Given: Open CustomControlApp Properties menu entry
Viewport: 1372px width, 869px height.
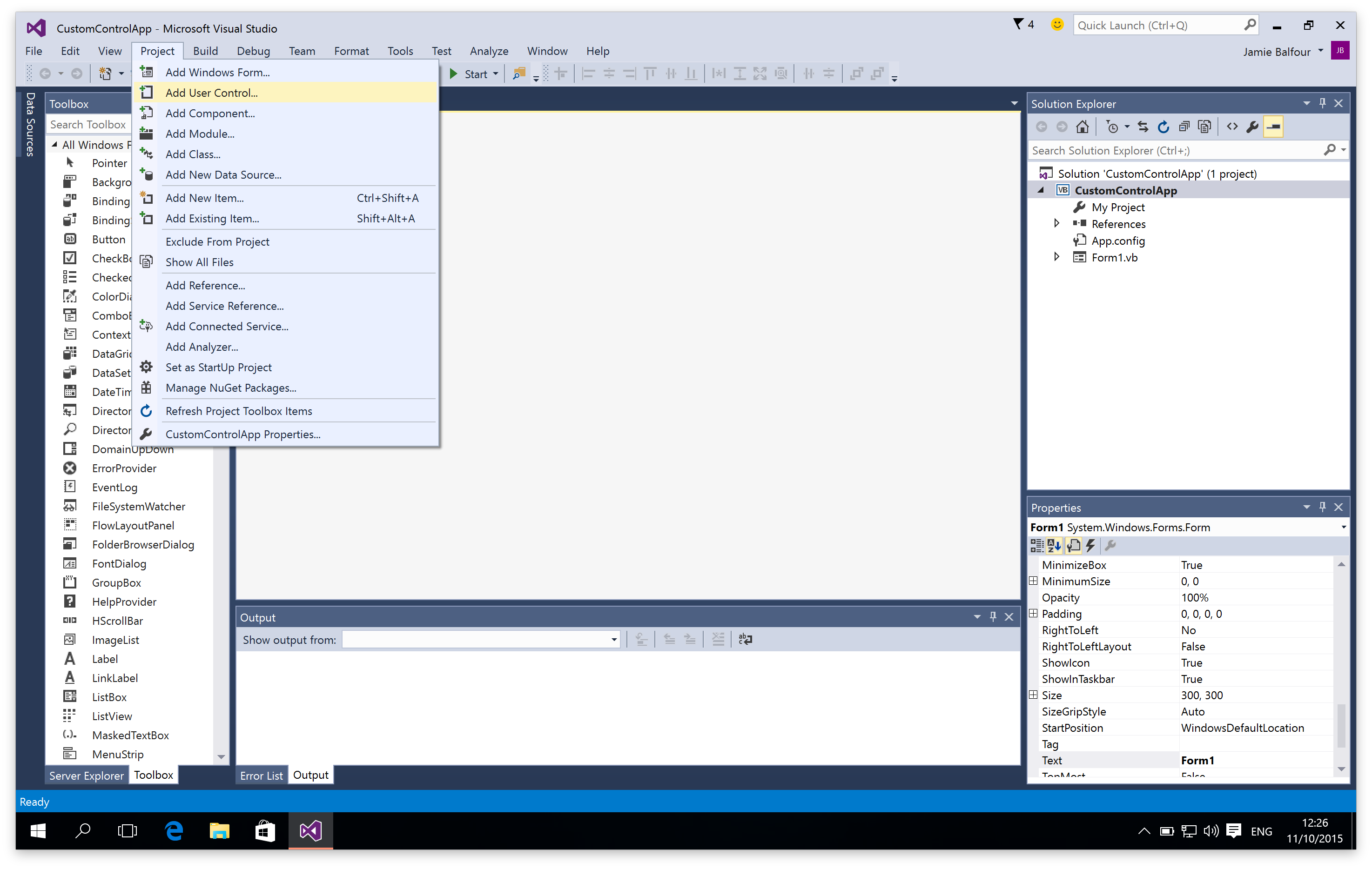Looking at the screenshot, I should [x=286, y=434].
